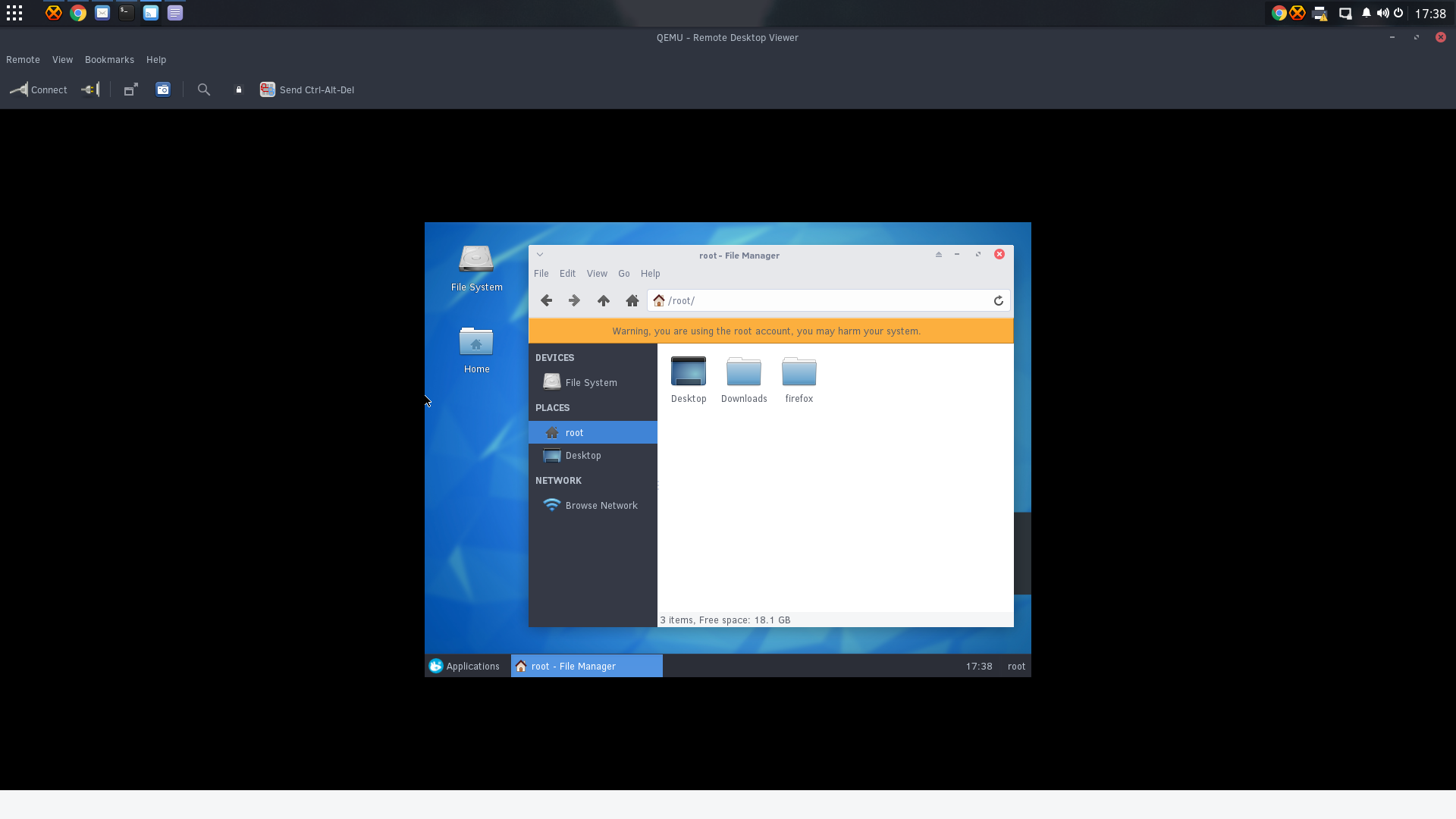
Task: Click the power tray icon
Action: coord(1398,13)
